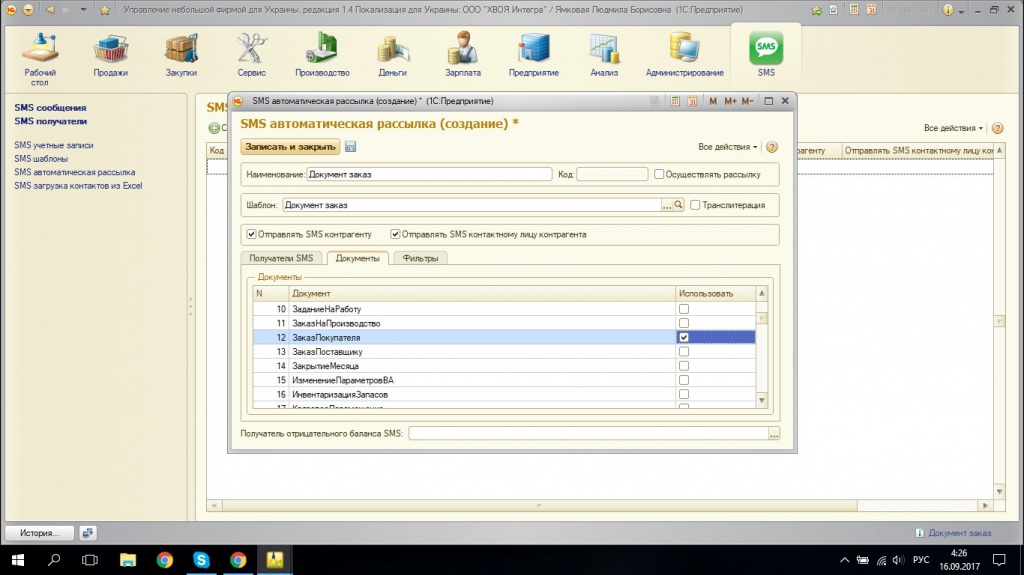The height and width of the screenshot is (575, 1024).
Task: Open SMS автоматическая рассылка link
Action: click(74, 172)
